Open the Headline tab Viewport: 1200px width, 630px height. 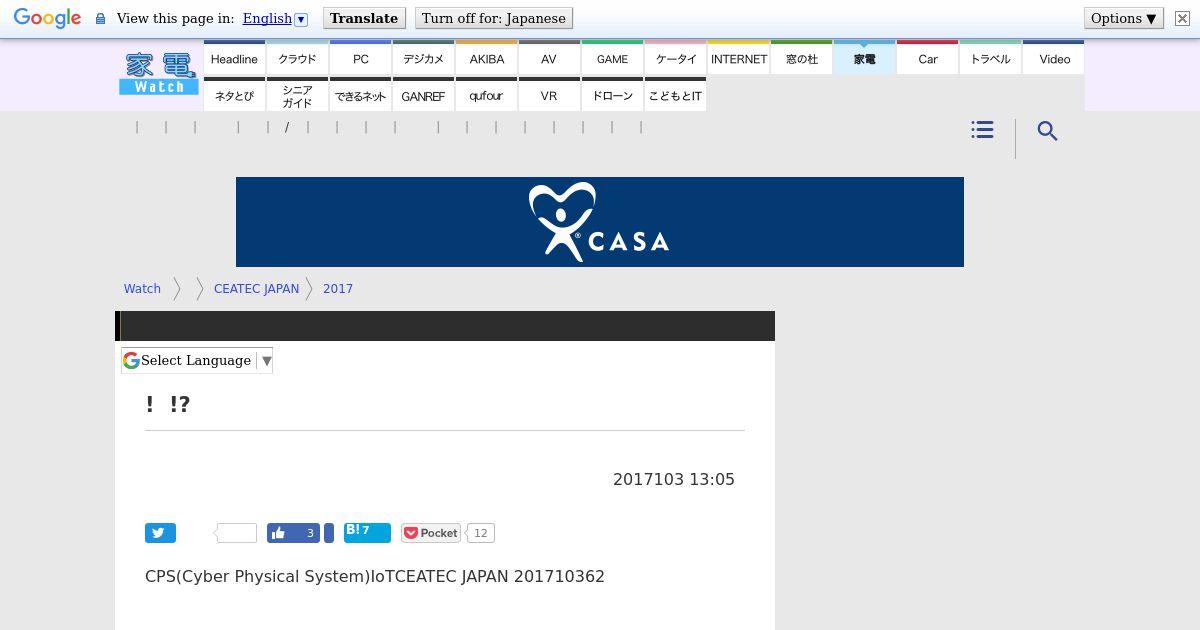click(234, 58)
